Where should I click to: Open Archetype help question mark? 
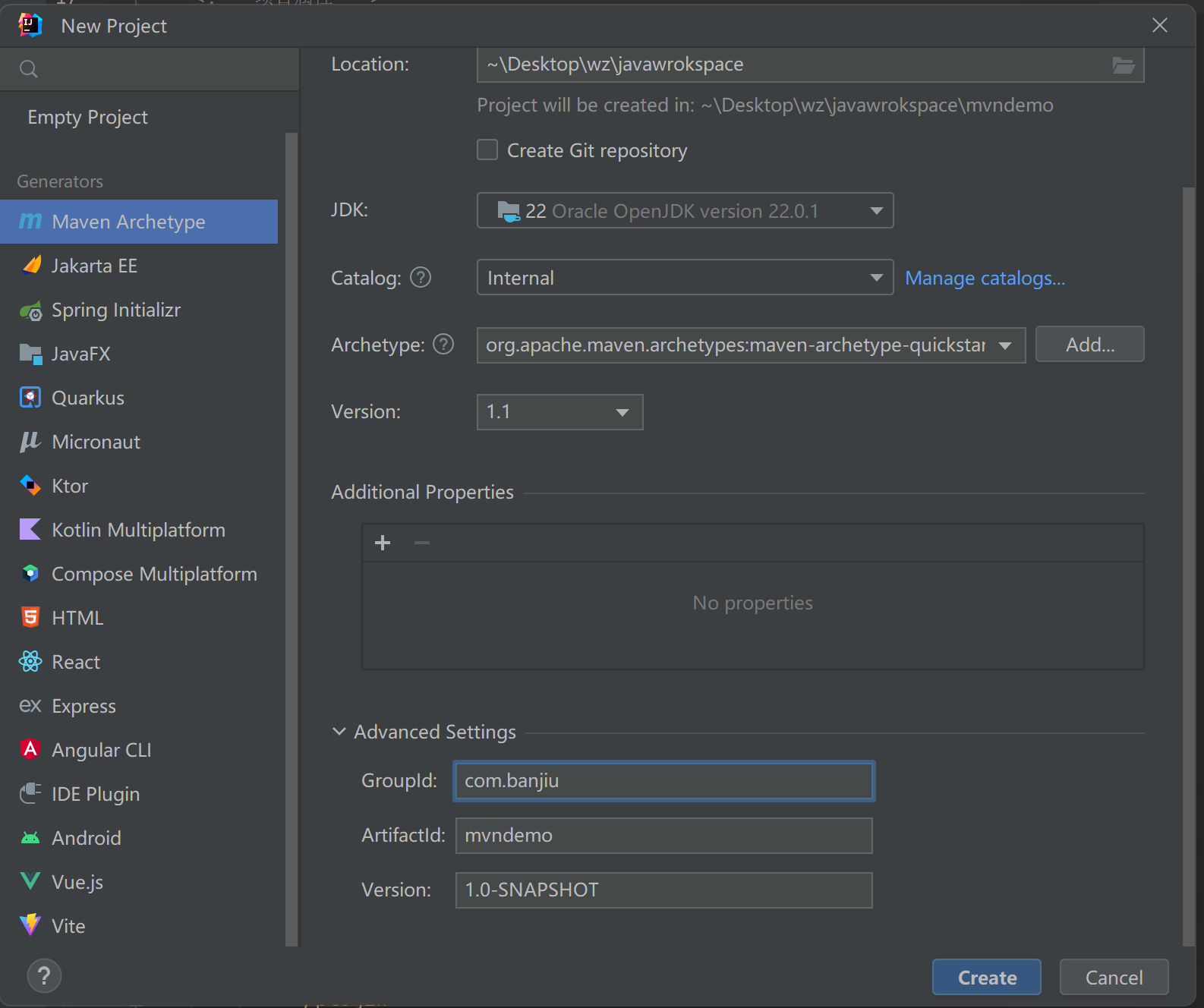tap(443, 345)
